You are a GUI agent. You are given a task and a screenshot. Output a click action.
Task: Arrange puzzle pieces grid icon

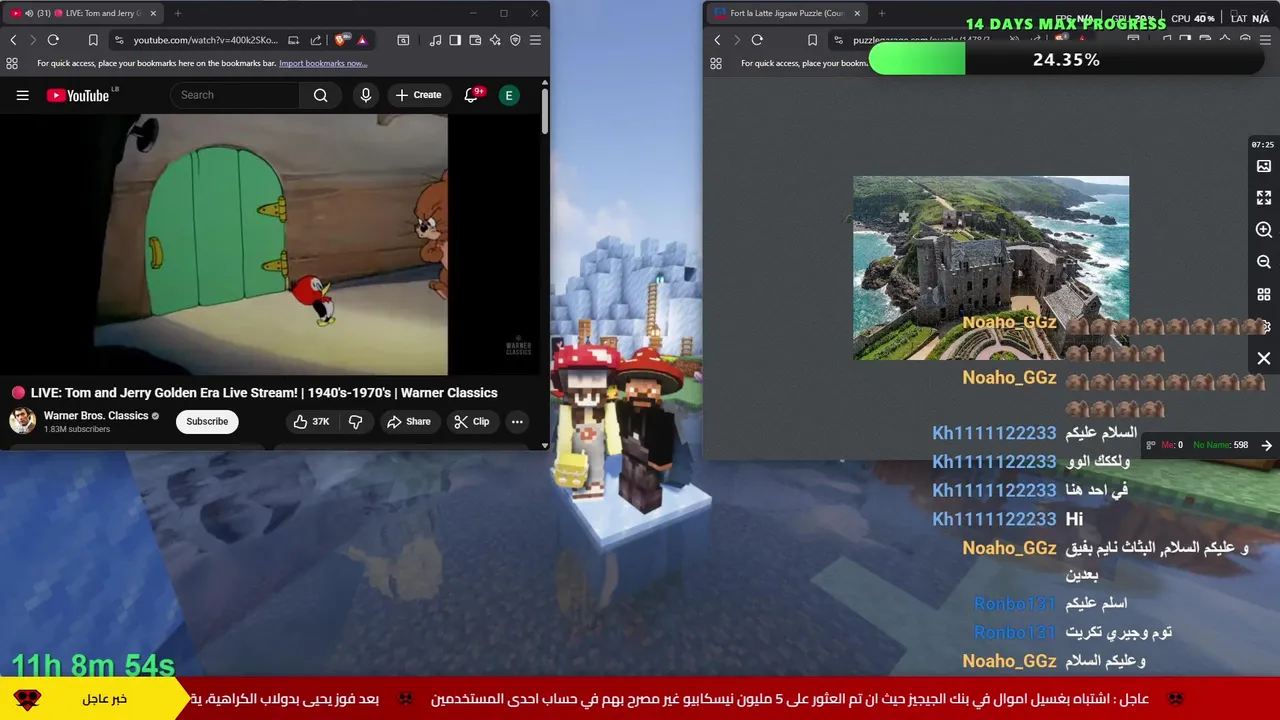coord(1264,295)
